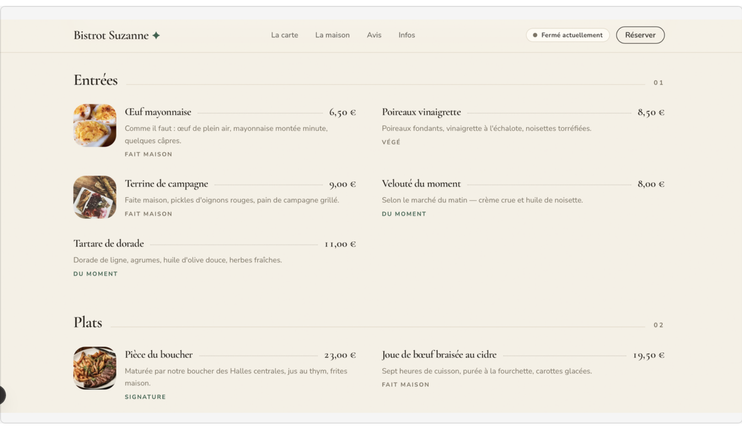This screenshot has height=427, width=742.
Task: Click the Poireaux vinaigrette dish title
Action: pyautogui.click(x=421, y=112)
